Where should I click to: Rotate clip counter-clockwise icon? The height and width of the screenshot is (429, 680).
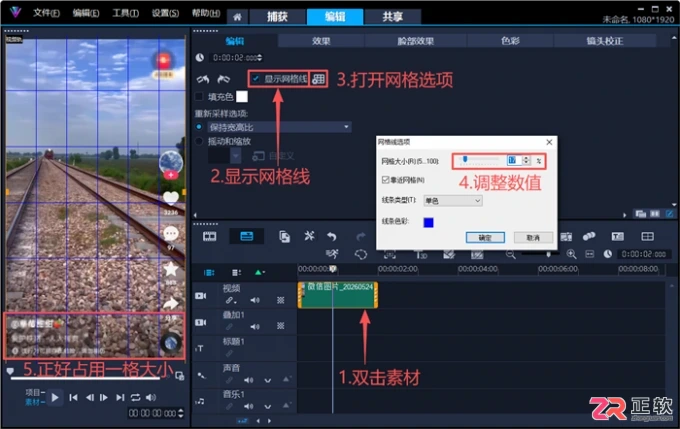tap(203, 79)
